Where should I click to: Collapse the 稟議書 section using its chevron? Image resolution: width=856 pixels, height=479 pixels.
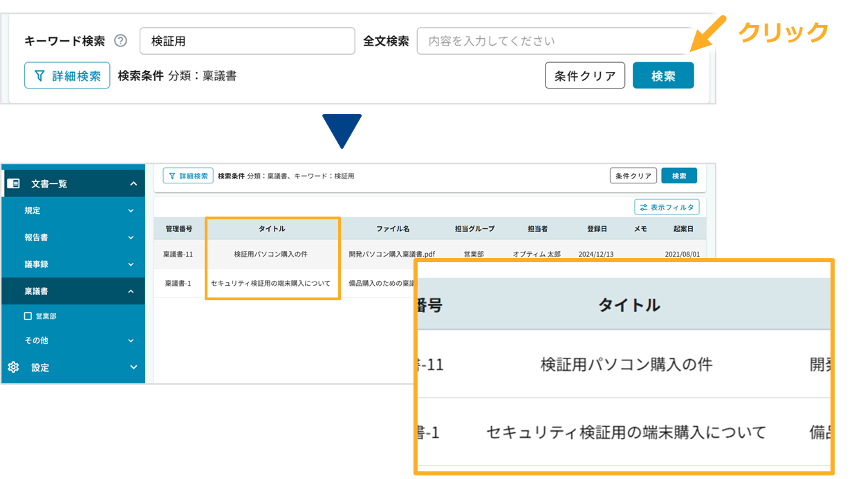pyautogui.click(x=131, y=291)
